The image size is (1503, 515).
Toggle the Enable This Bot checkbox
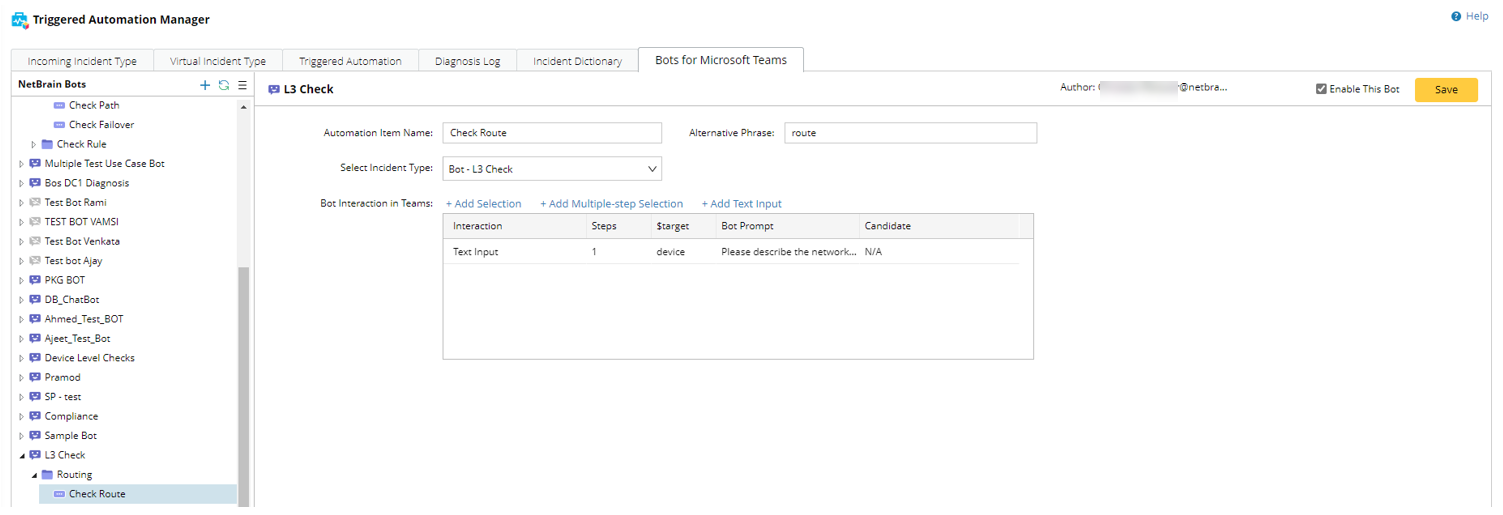[1321, 89]
